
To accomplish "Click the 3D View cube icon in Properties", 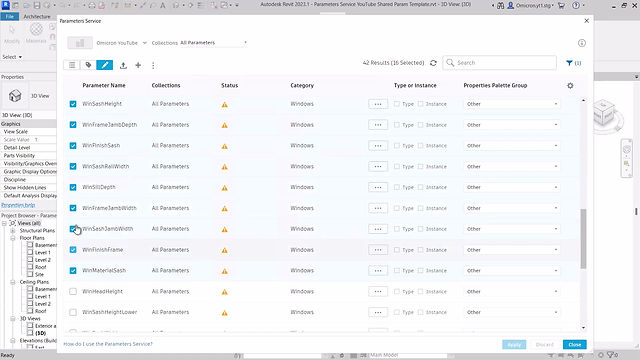I will point(15,96).
